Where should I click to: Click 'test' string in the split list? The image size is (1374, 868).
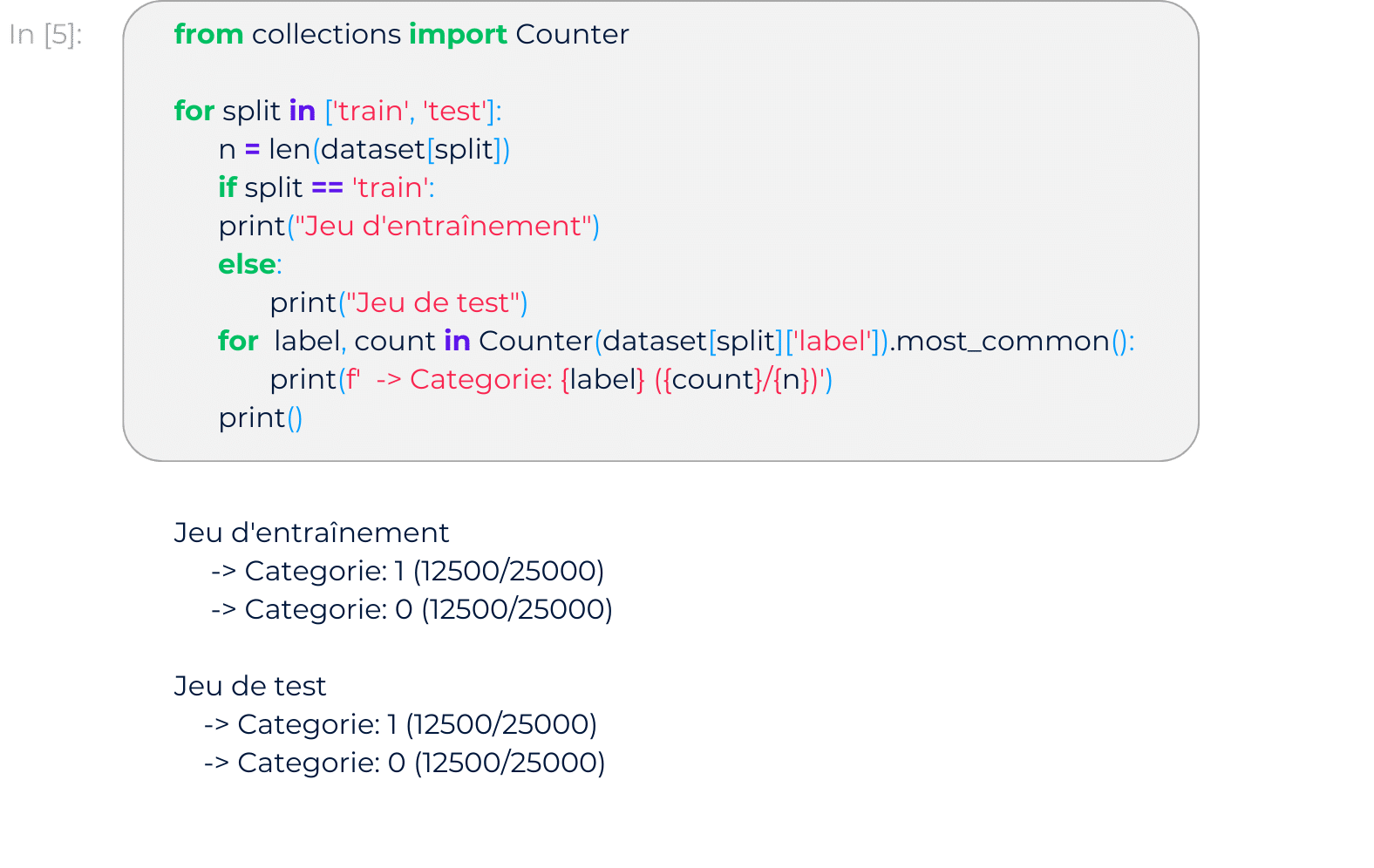[x=455, y=111]
